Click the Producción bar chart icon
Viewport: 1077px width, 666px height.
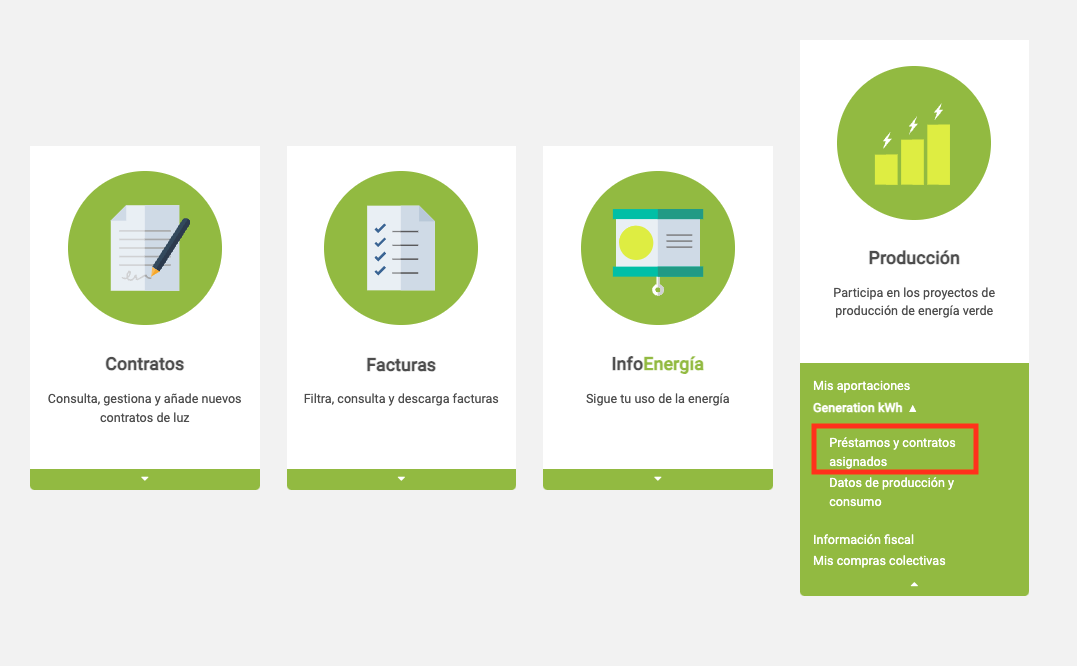tap(914, 143)
